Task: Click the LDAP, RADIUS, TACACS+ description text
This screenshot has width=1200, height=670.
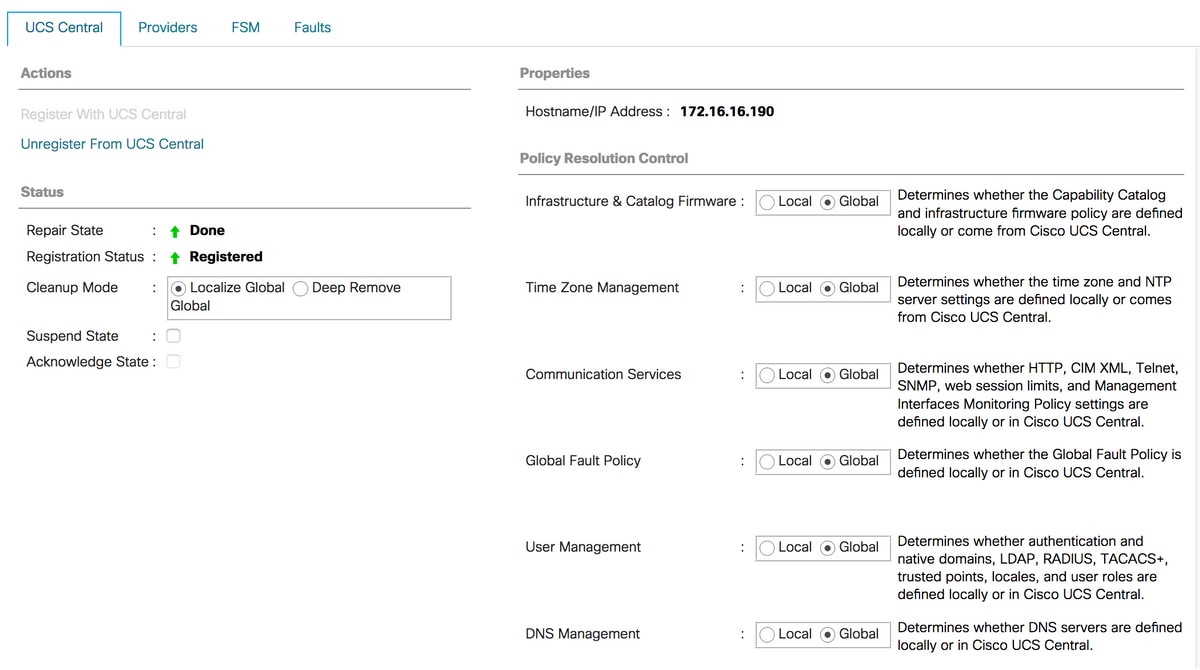Action: click(1033, 568)
